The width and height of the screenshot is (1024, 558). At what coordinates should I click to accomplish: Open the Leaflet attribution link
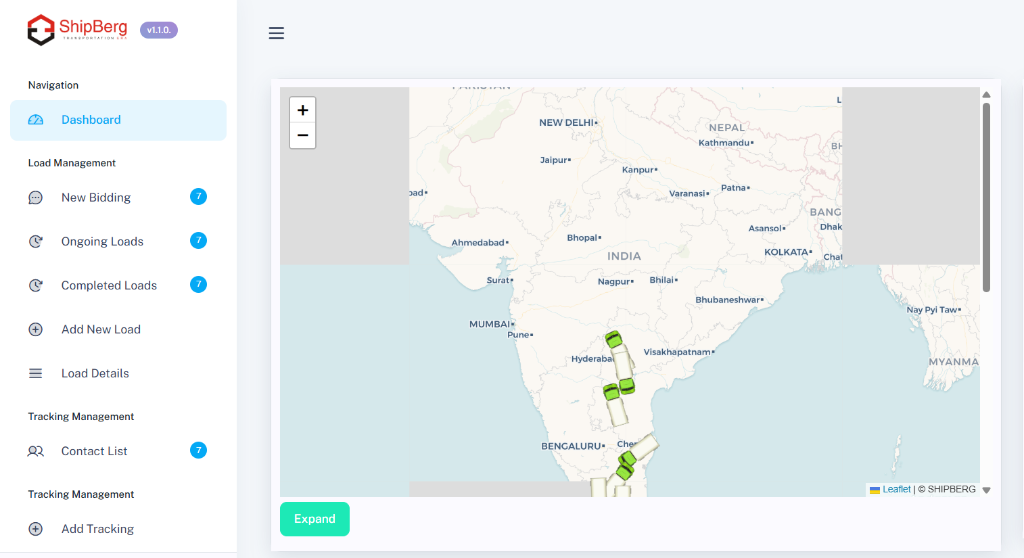(896, 489)
